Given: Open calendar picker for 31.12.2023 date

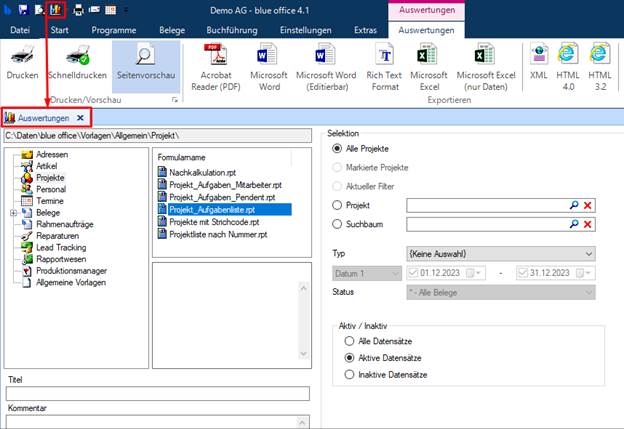Looking at the screenshot, I should 583,273.
